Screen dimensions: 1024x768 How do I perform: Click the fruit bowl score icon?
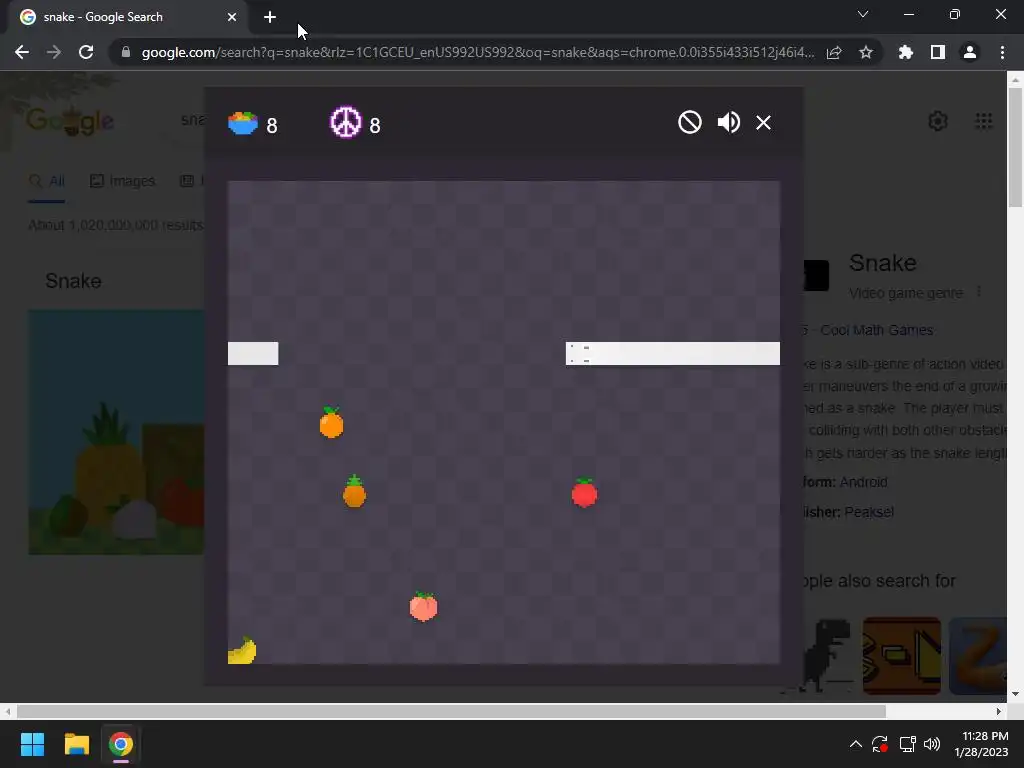click(x=243, y=123)
